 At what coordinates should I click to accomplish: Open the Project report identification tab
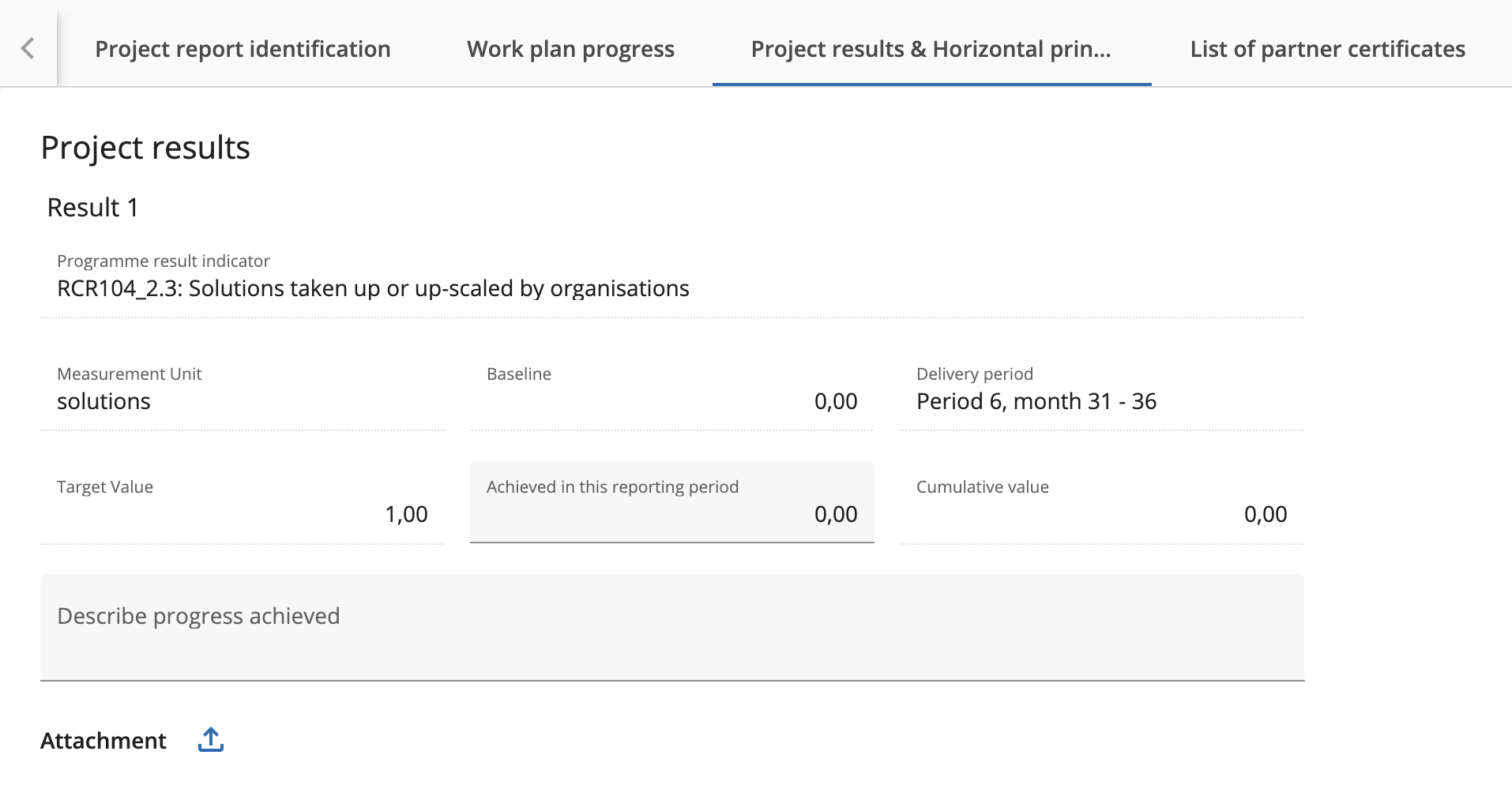click(x=243, y=49)
